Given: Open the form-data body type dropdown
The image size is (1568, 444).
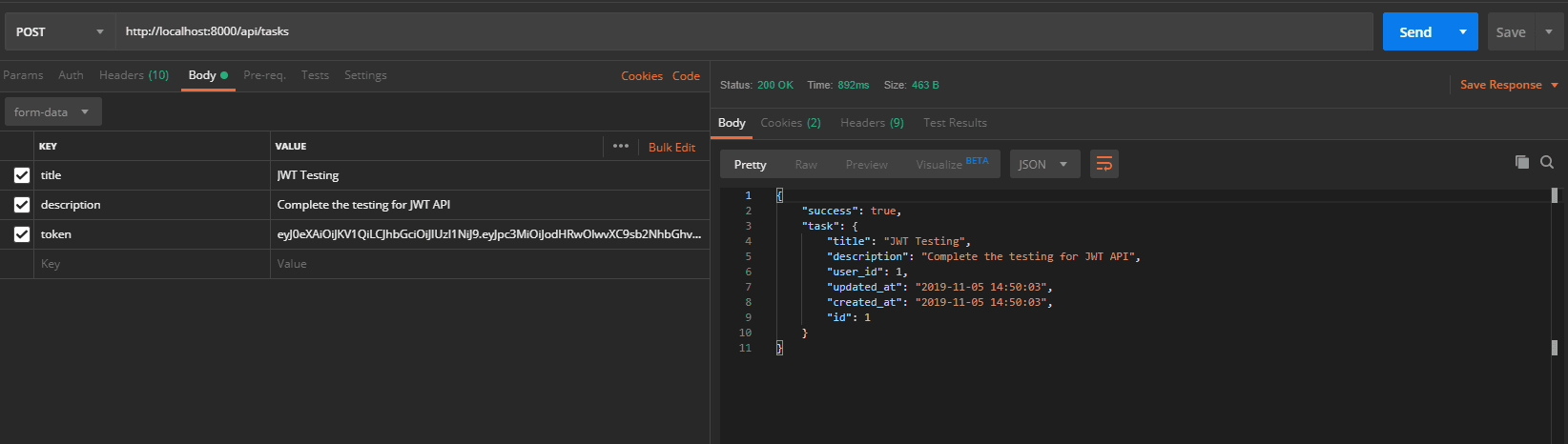Looking at the screenshot, I should pyautogui.click(x=52, y=111).
